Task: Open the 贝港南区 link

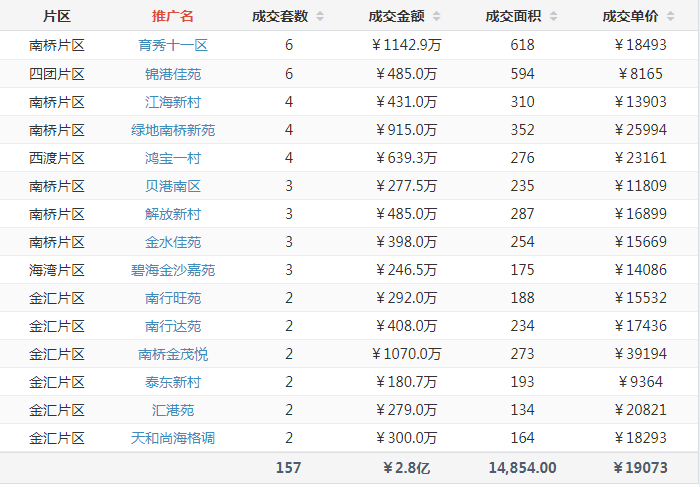Action: (x=173, y=186)
